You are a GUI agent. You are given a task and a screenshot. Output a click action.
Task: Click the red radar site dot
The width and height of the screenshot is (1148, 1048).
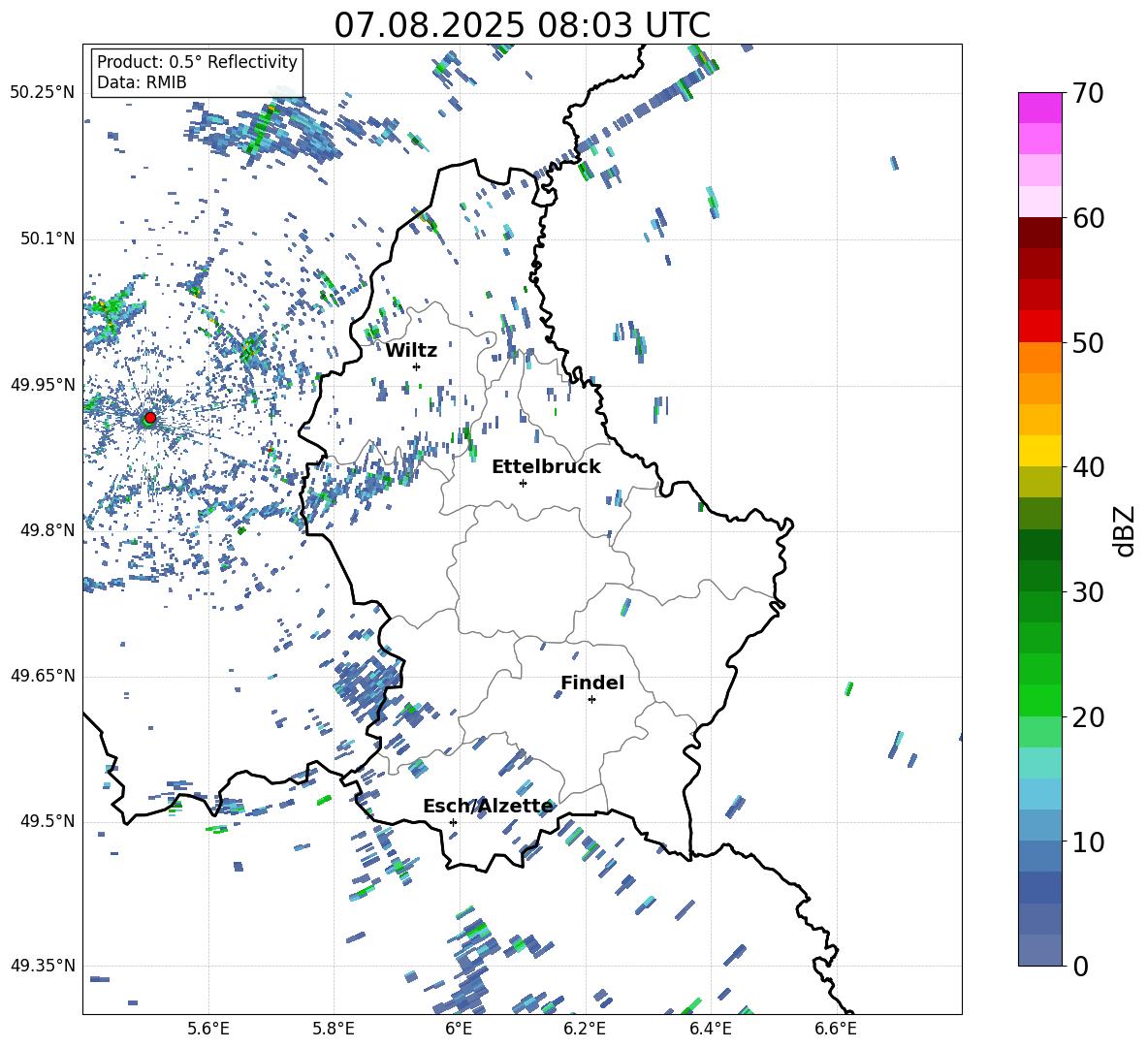(x=150, y=417)
